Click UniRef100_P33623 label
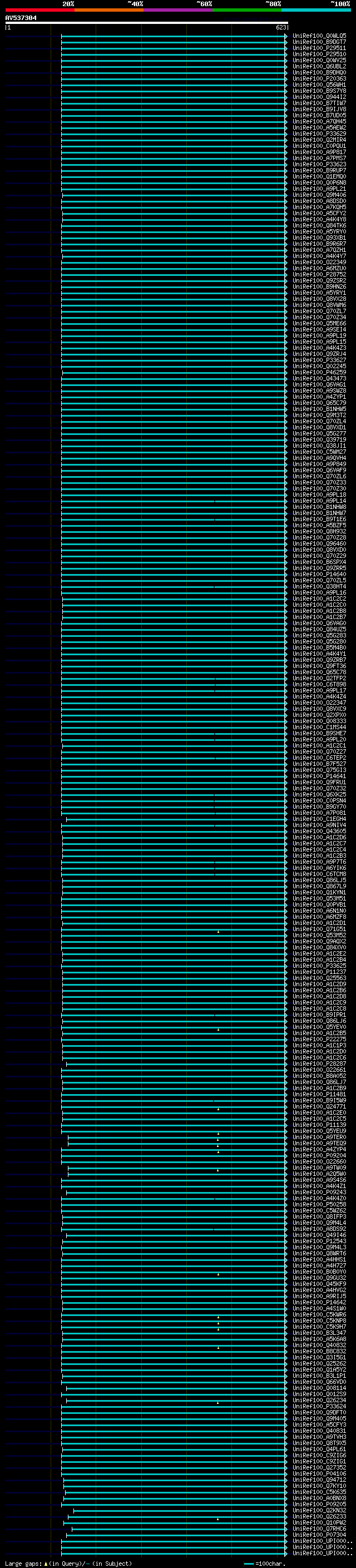The height and width of the screenshot is (1568, 356). [319, 164]
